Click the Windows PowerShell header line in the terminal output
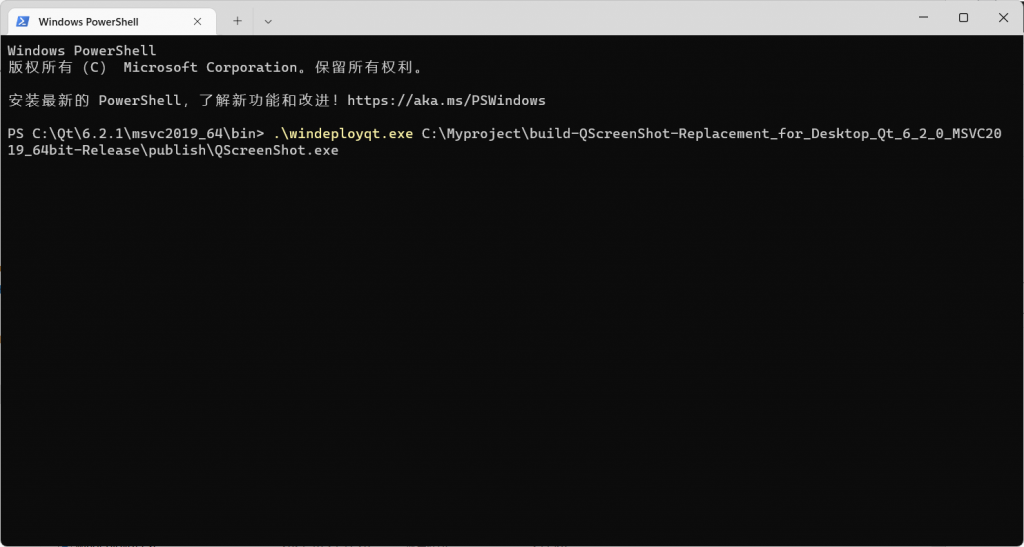The width and height of the screenshot is (1024, 547). (x=81, y=50)
